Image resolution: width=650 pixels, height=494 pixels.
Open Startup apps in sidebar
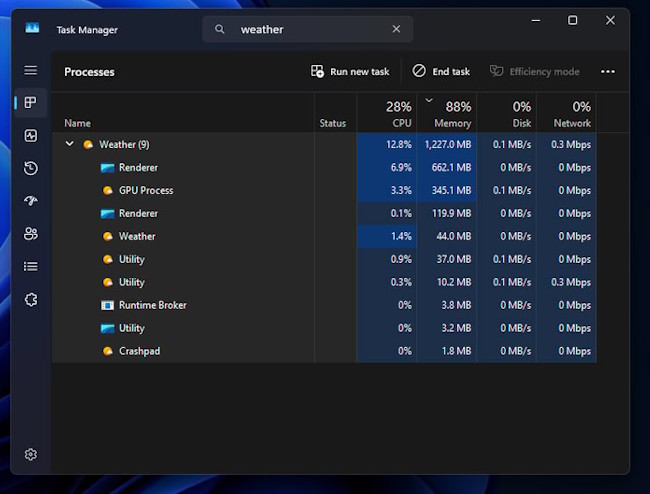coord(31,201)
